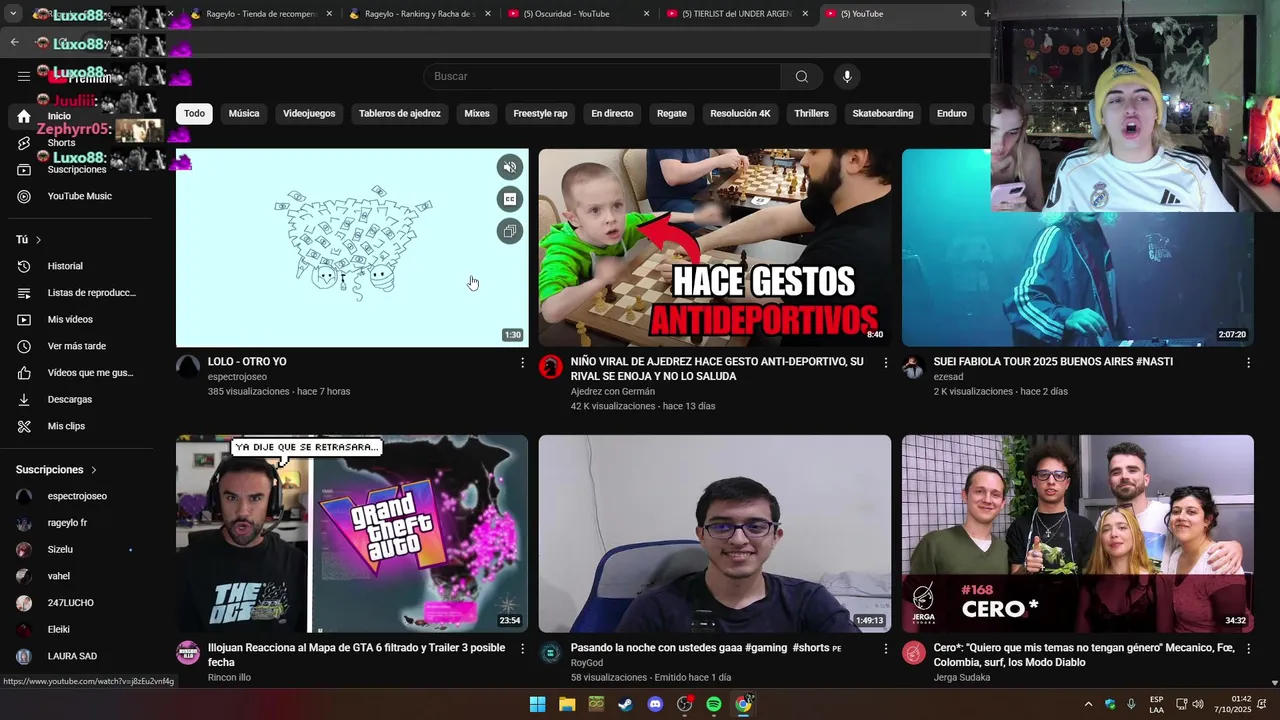Expand the Tú section chevron
This screenshot has height=720, width=1280.
coord(38,240)
